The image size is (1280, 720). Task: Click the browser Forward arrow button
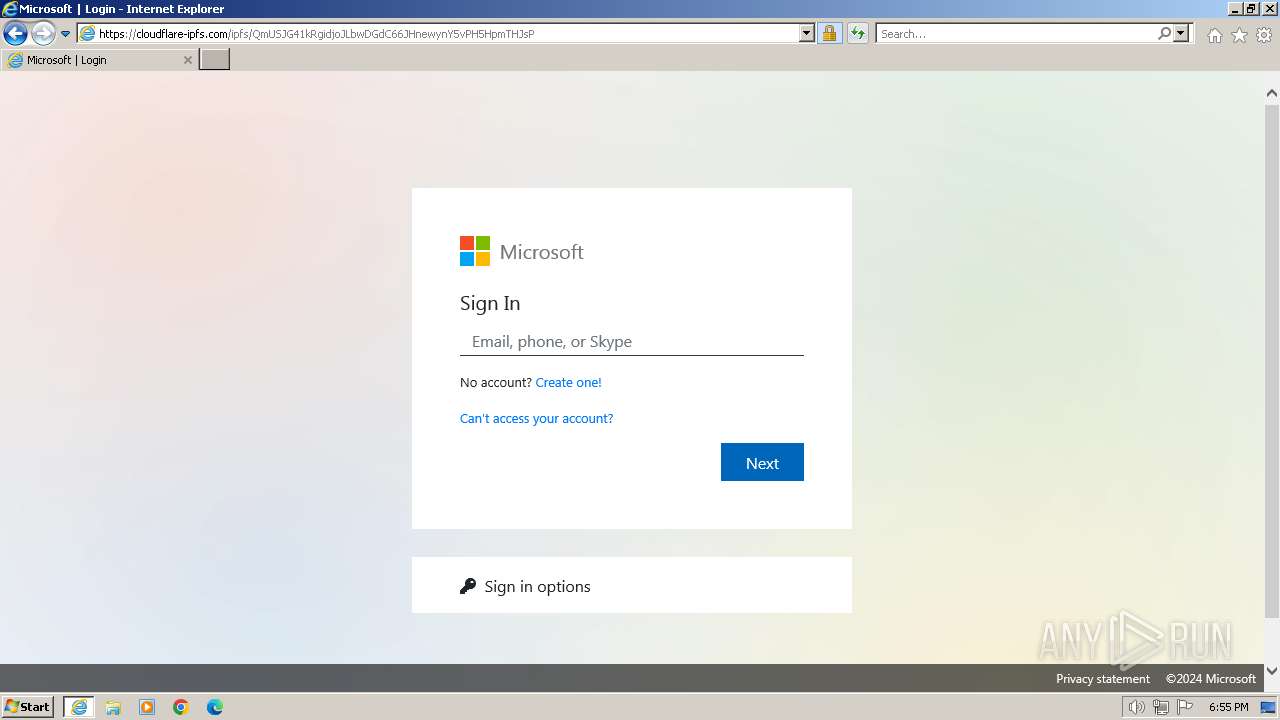43,34
